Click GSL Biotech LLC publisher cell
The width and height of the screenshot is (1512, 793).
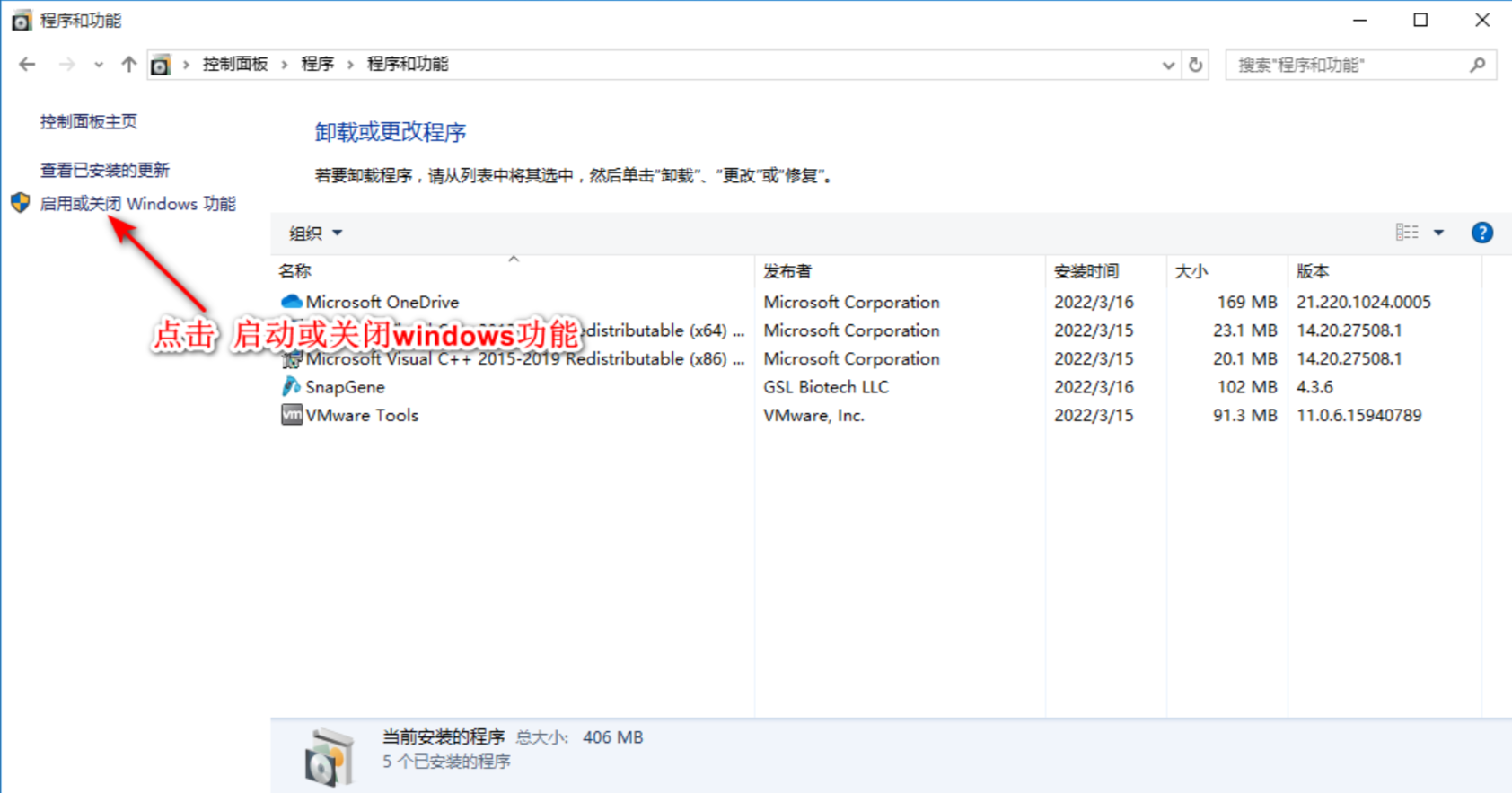click(826, 387)
